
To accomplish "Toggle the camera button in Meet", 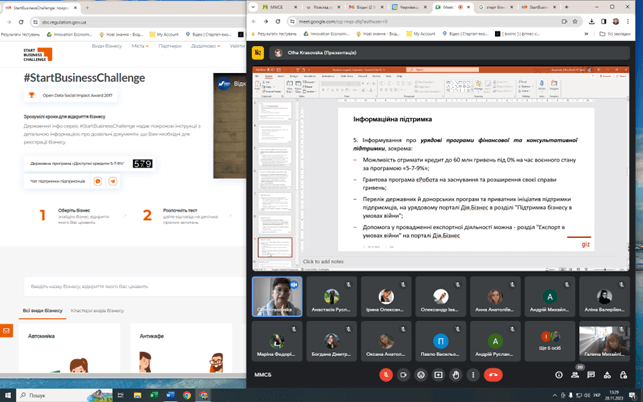I will pos(403,375).
